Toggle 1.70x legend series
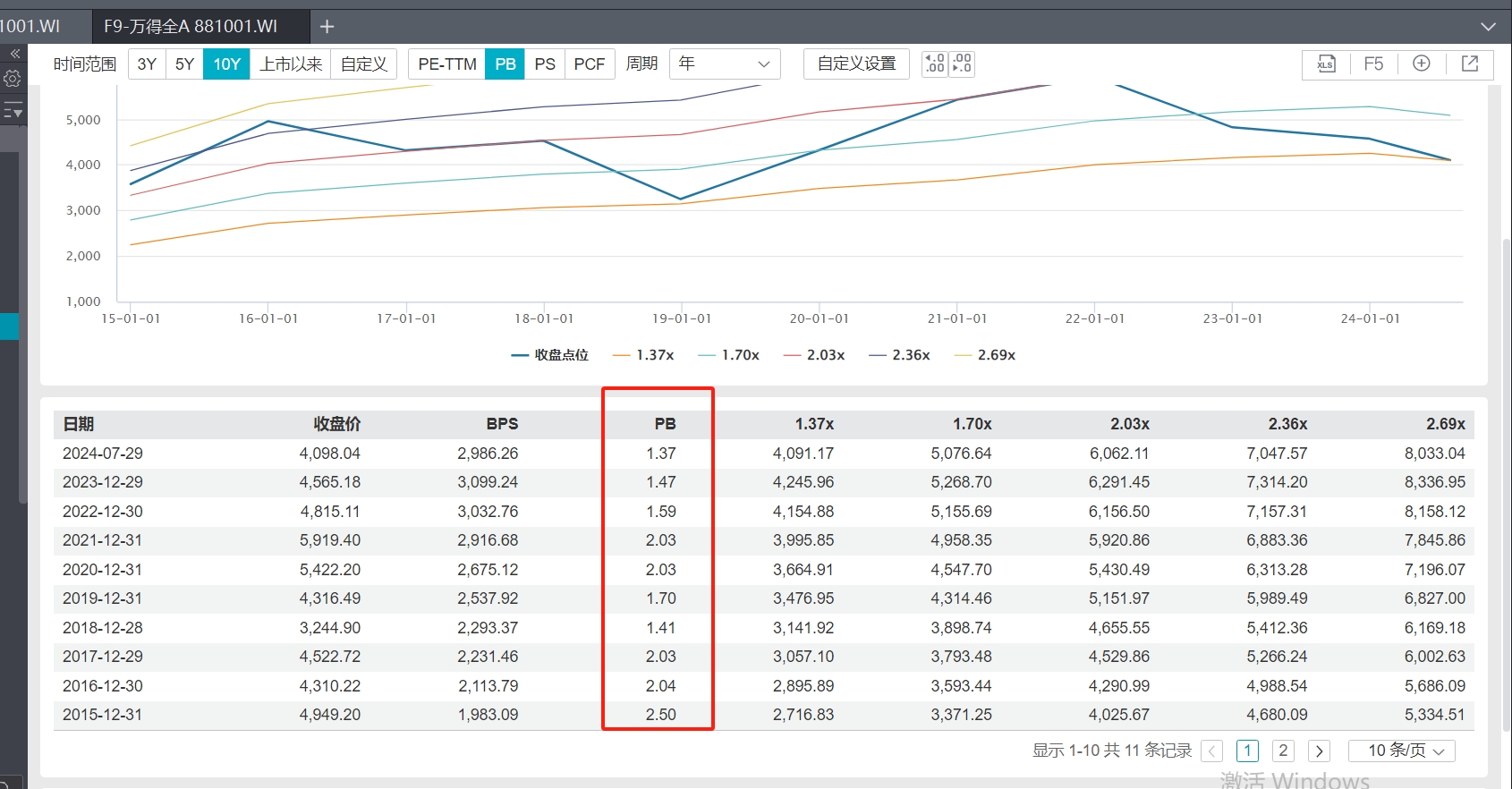Screen dimensions: 1512x789 click(x=729, y=355)
